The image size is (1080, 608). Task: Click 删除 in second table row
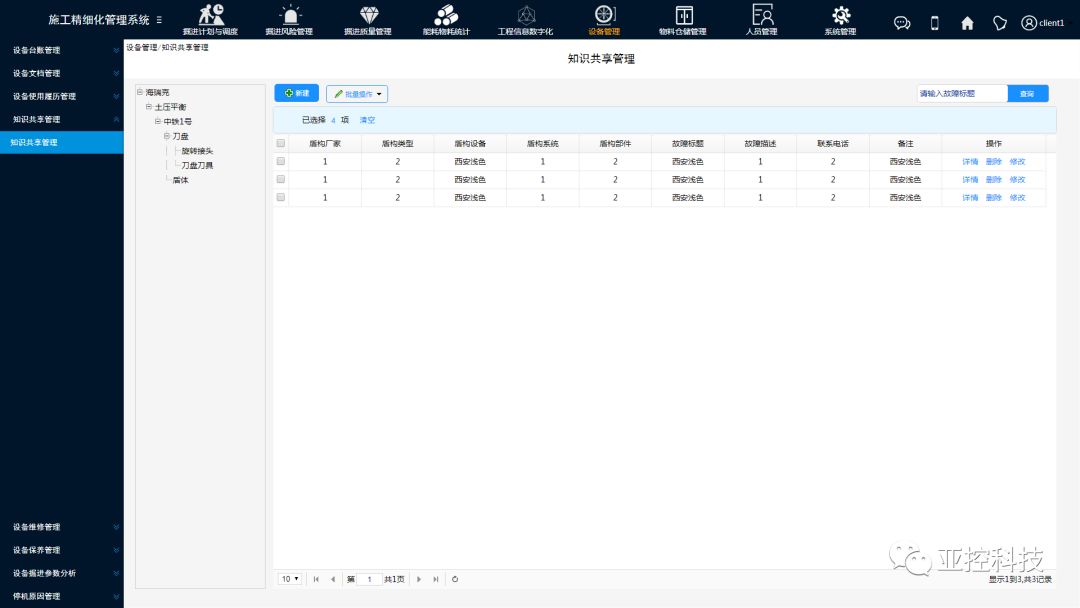(x=993, y=180)
